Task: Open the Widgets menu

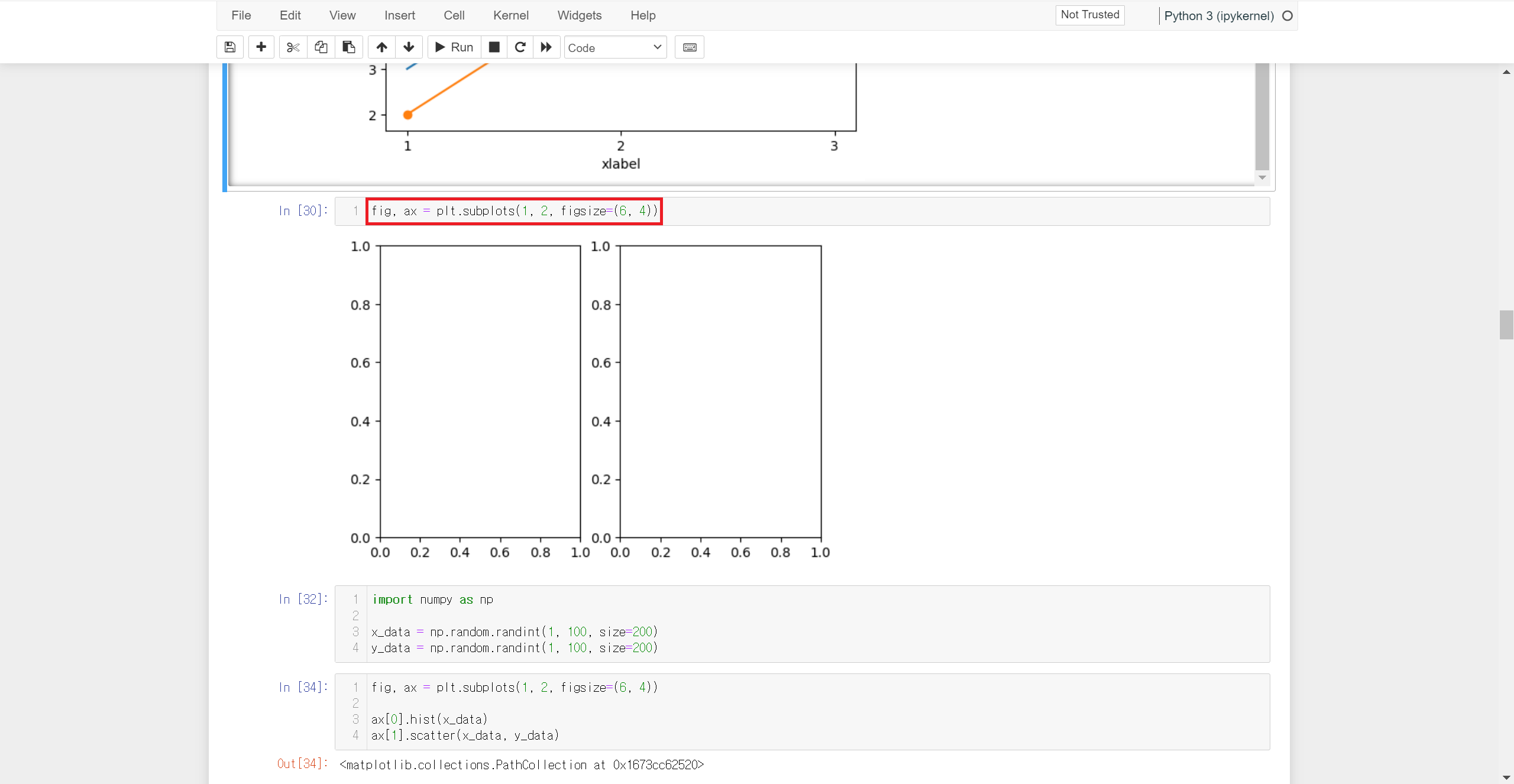Action: point(579,15)
